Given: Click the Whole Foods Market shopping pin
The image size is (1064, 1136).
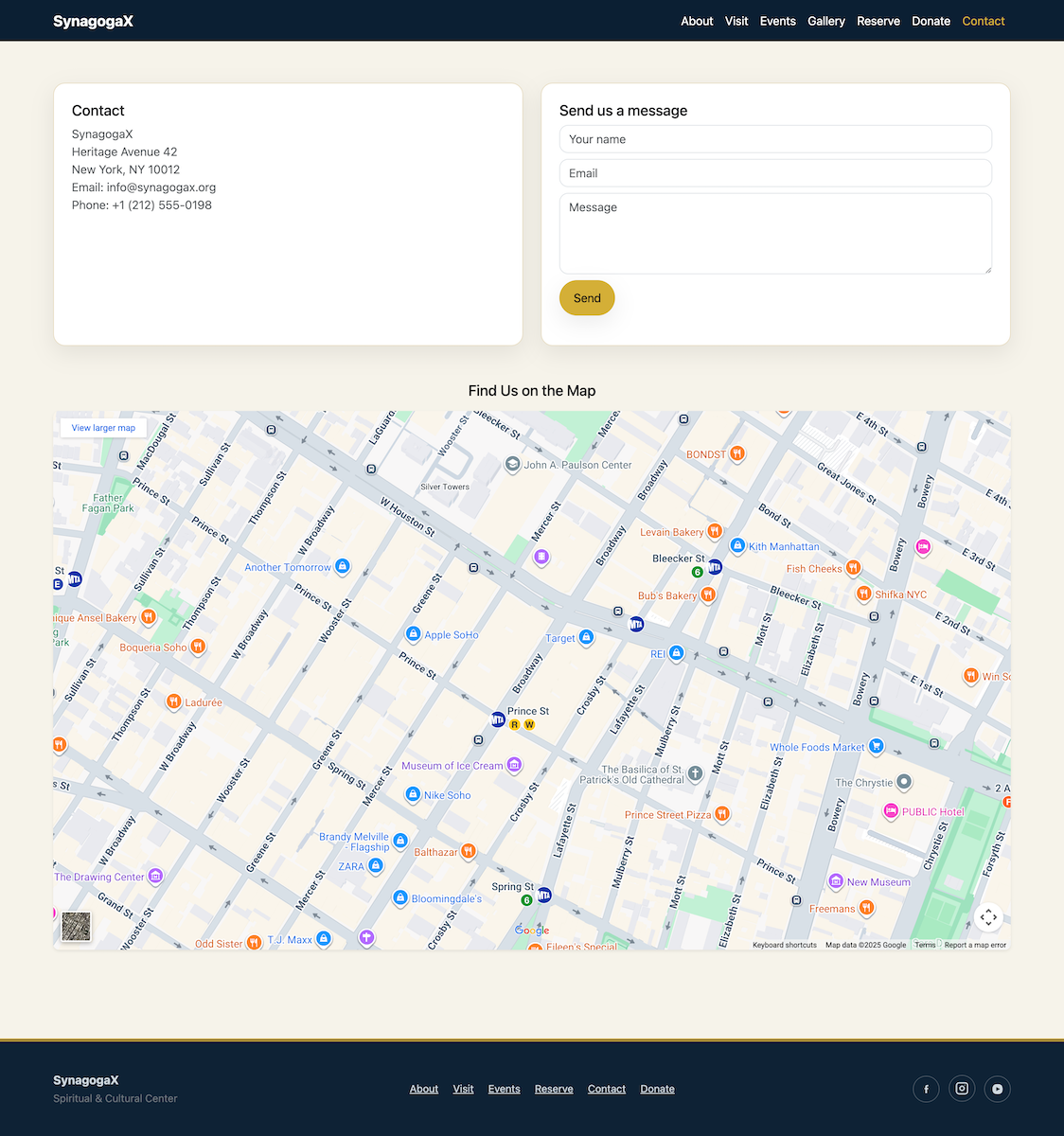Looking at the screenshot, I should click(876, 746).
